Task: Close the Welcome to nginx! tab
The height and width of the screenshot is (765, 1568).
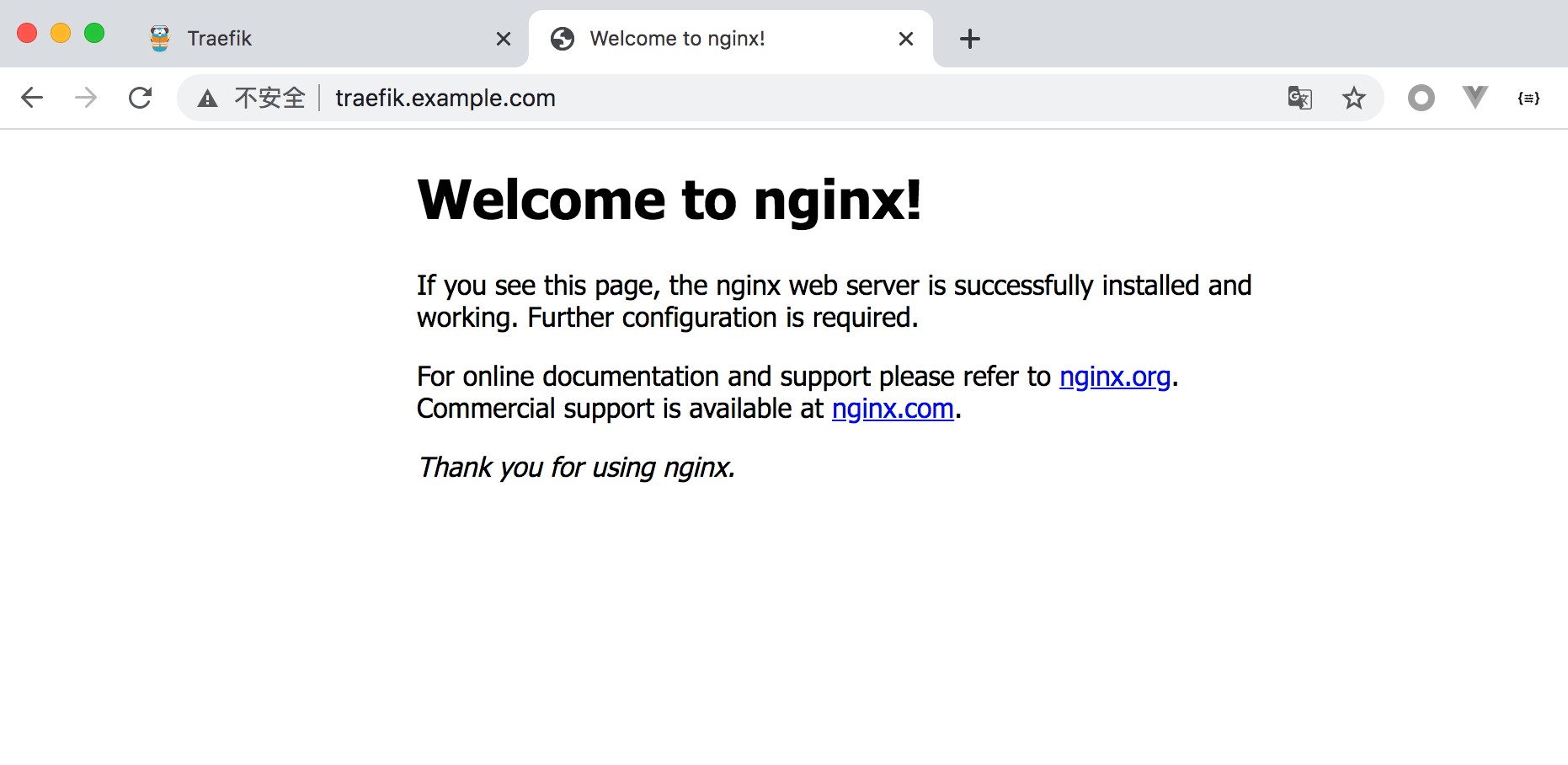Action: coord(906,39)
